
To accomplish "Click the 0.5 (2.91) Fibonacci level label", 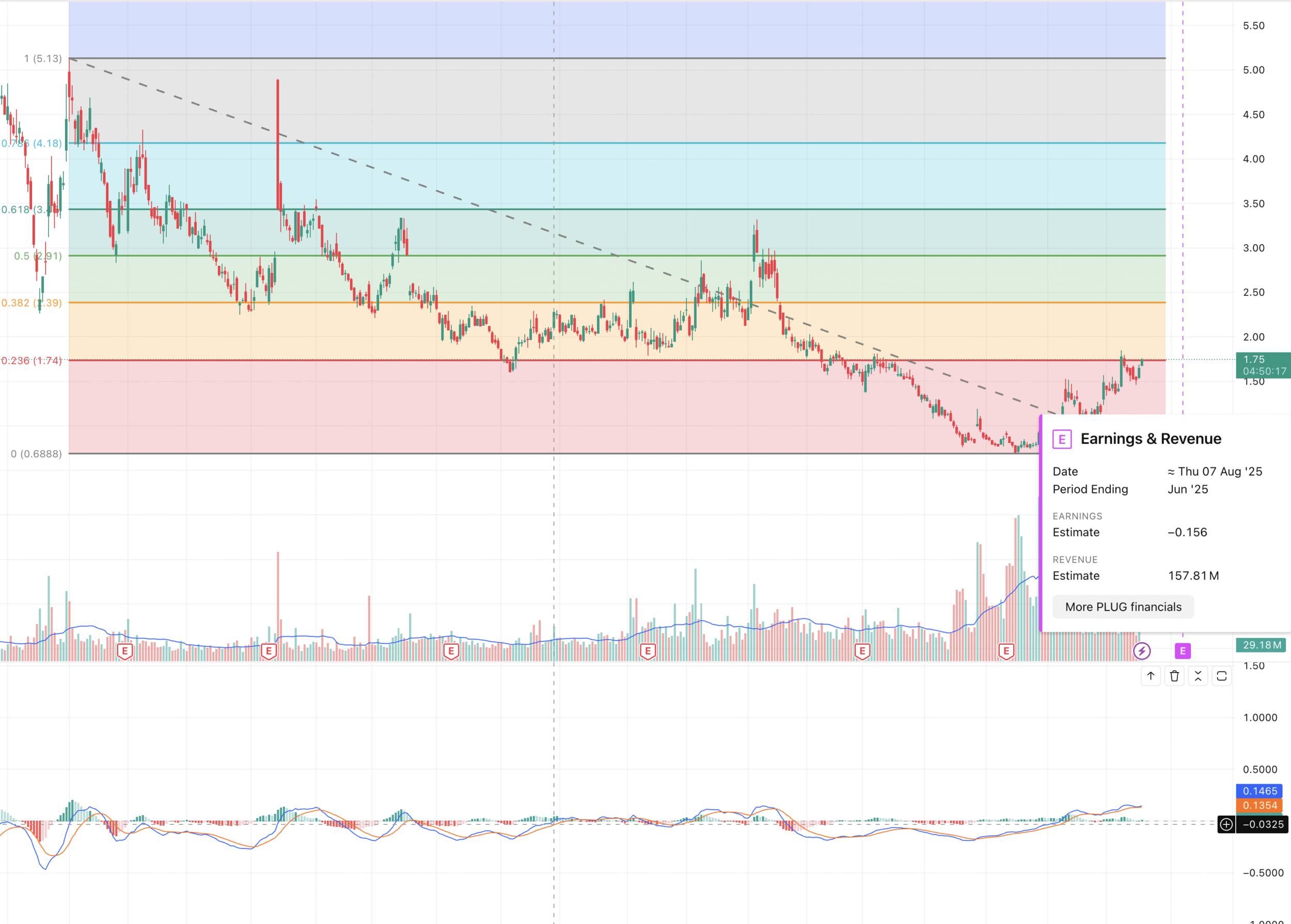I will coord(38,256).
